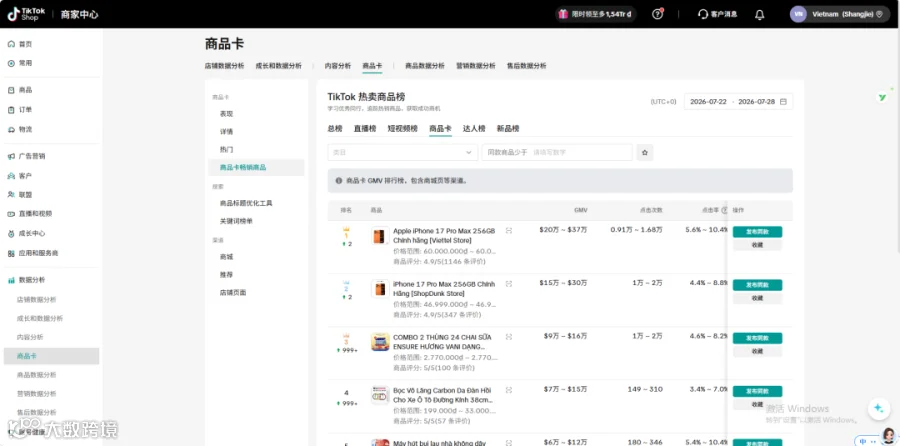Open COMBO 2 THÙNG ENSURE product thumbnail
900x446 pixels.
pyautogui.click(x=379, y=342)
